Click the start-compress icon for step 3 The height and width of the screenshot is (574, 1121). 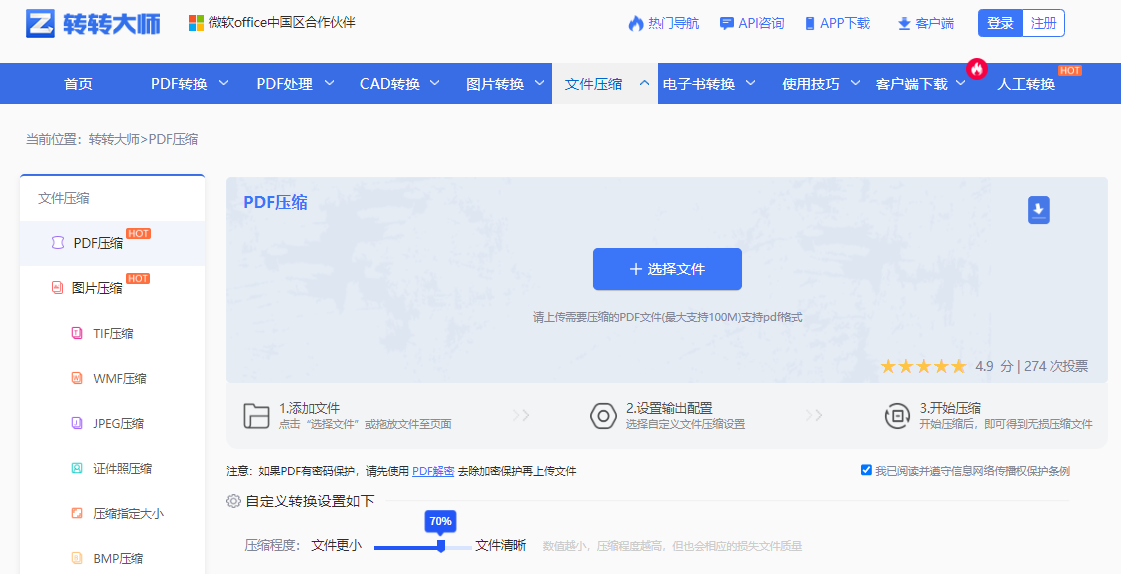click(x=897, y=415)
